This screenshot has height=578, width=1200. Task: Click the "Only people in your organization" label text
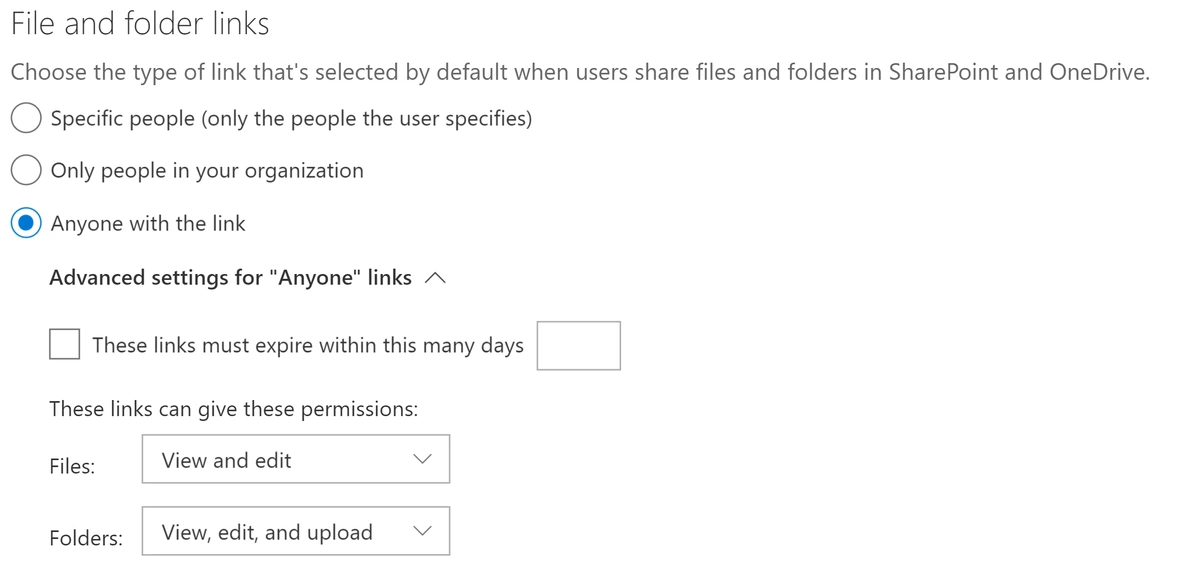207,171
